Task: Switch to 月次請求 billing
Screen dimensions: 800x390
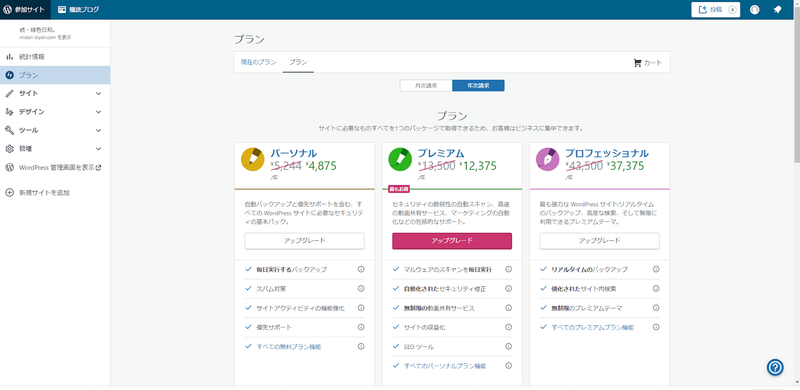Action: (x=426, y=86)
